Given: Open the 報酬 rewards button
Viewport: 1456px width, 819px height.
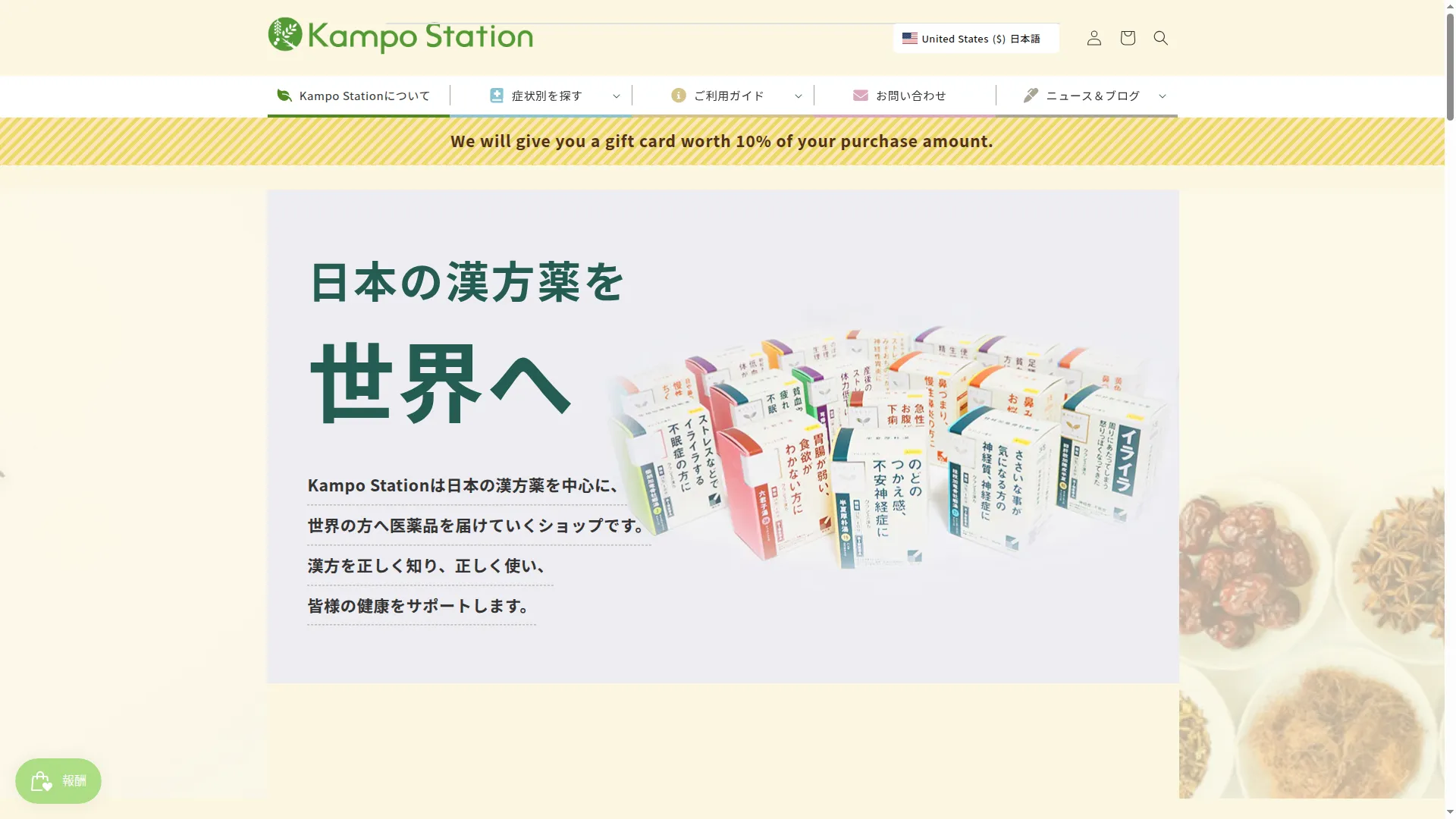Looking at the screenshot, I should pos(58,780).
